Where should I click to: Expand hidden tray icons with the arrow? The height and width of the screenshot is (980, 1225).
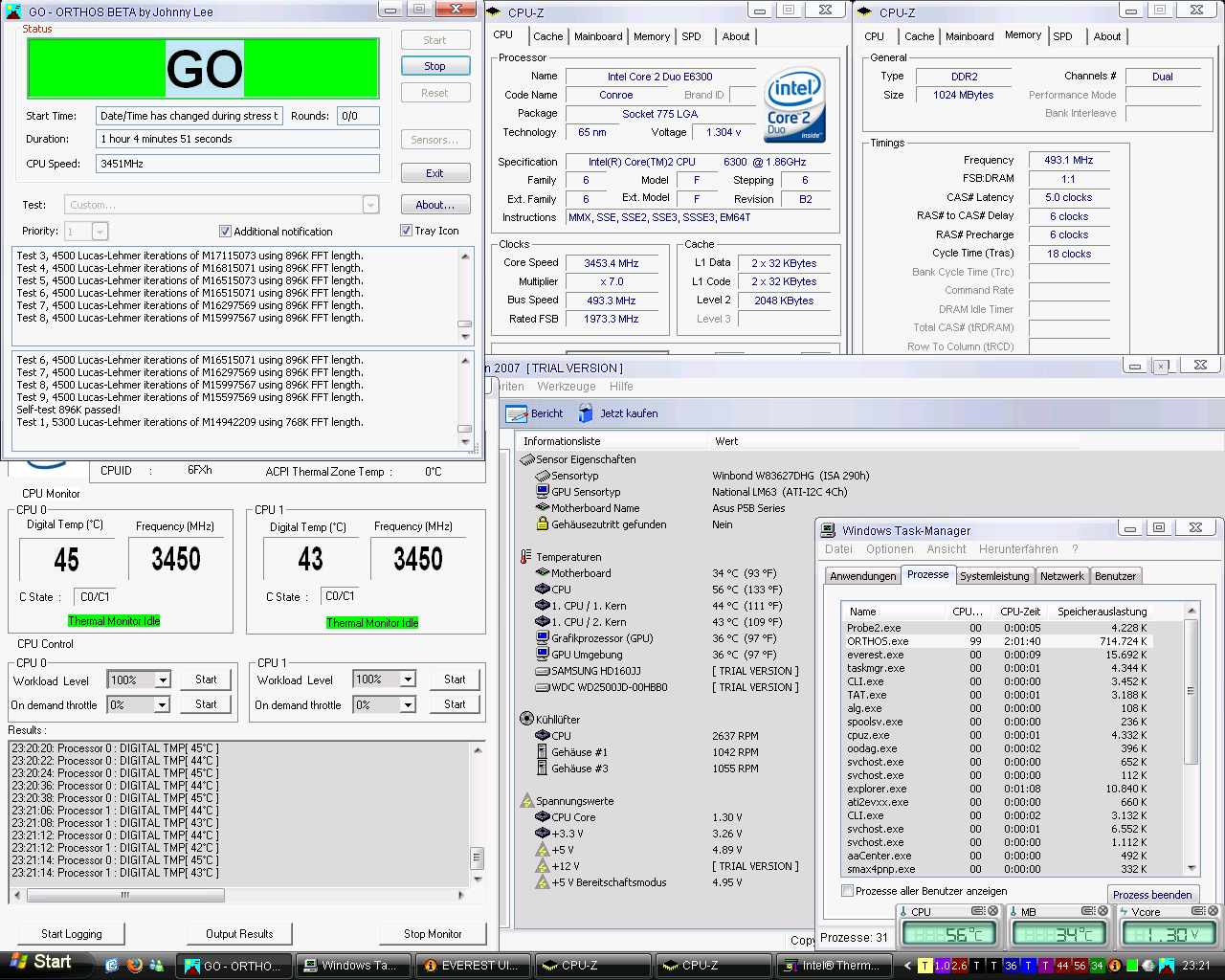click(x=906, y=966)
